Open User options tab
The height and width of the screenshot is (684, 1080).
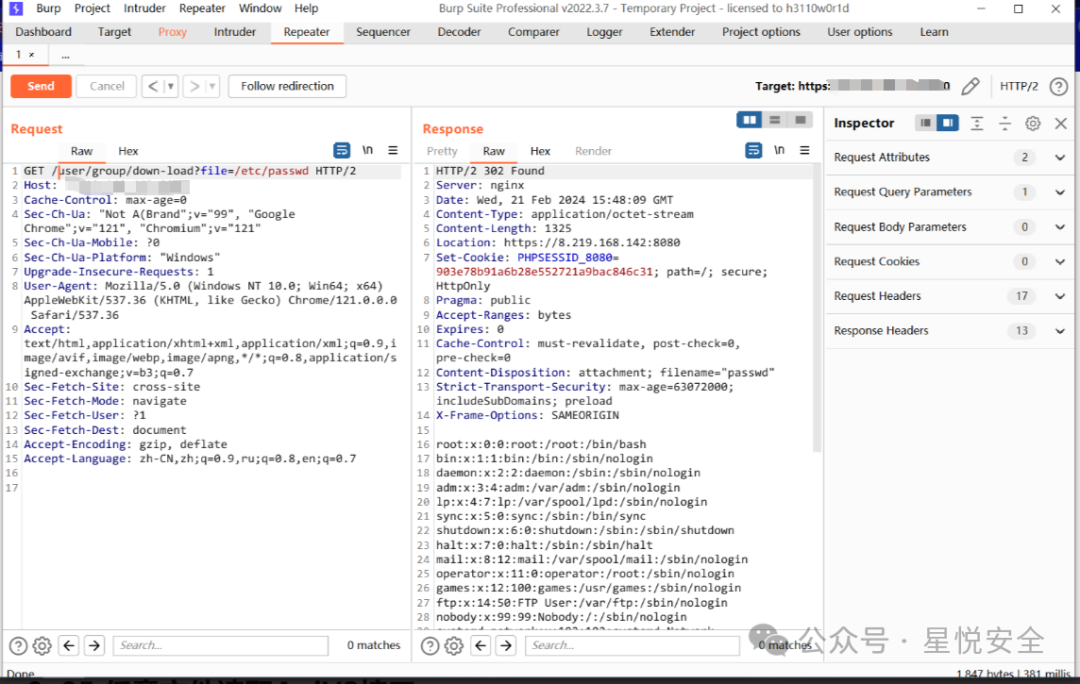[x=860, y=32]
